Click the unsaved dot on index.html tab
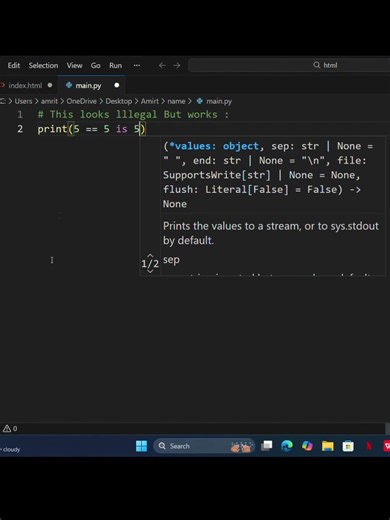The image size is (390, 520). 50,85
